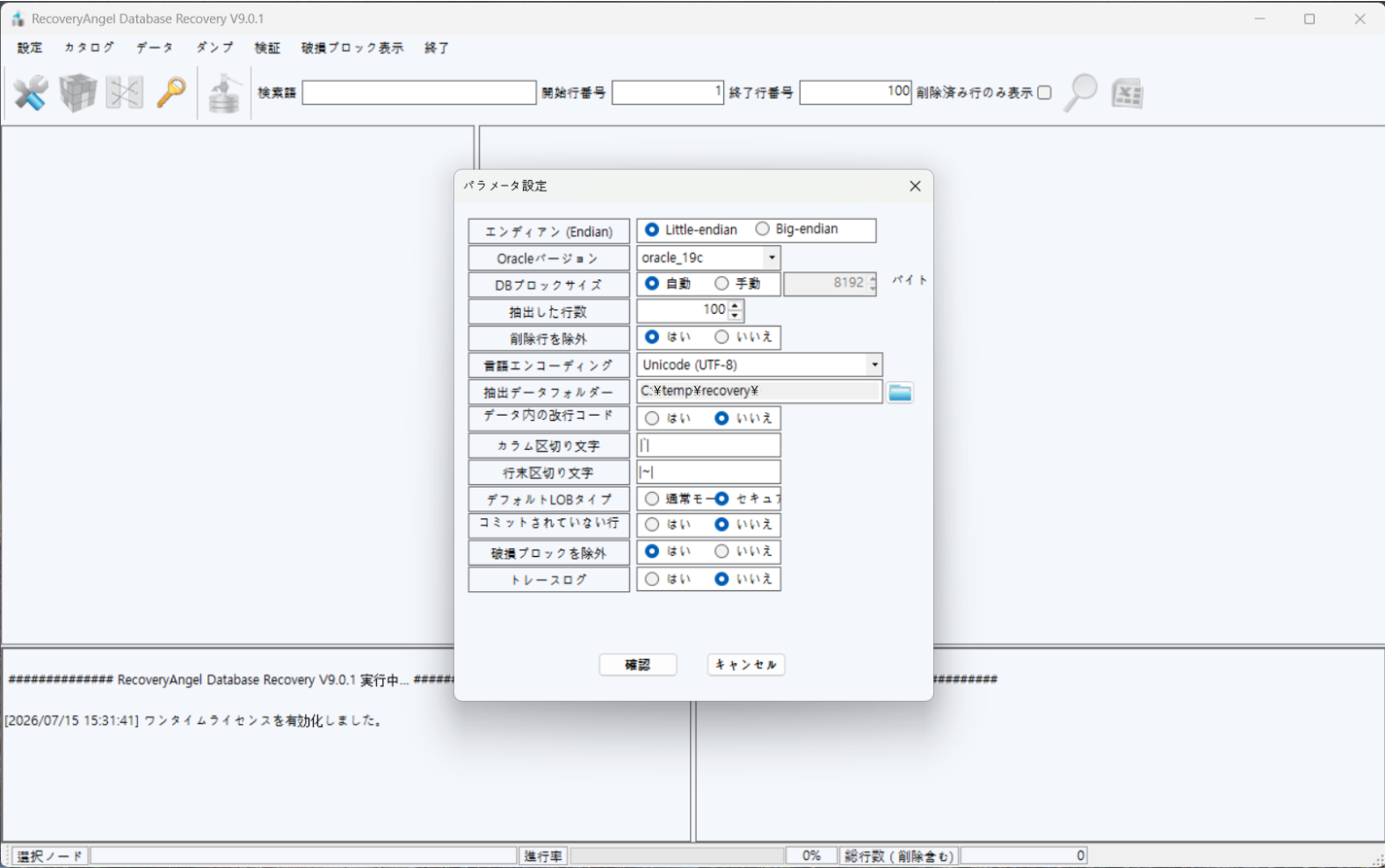Viewport: 1385px width, 868px height.
Task: Open the 検証 menu
Action: click(267, 48)
